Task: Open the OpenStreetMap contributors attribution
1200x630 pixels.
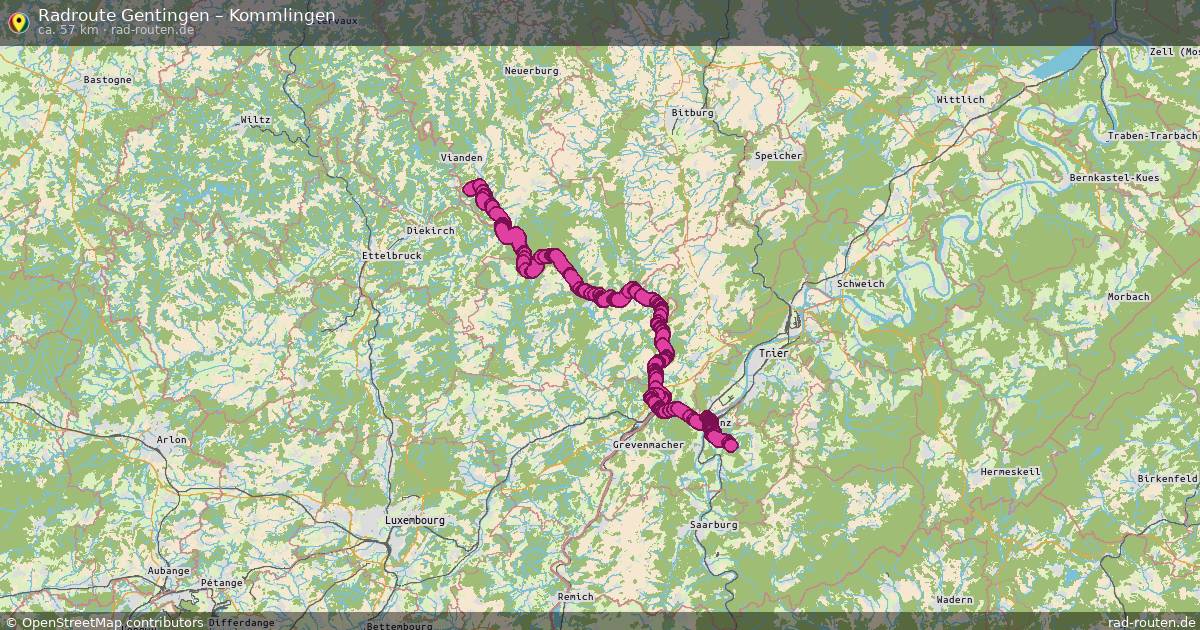Action: 112,622
